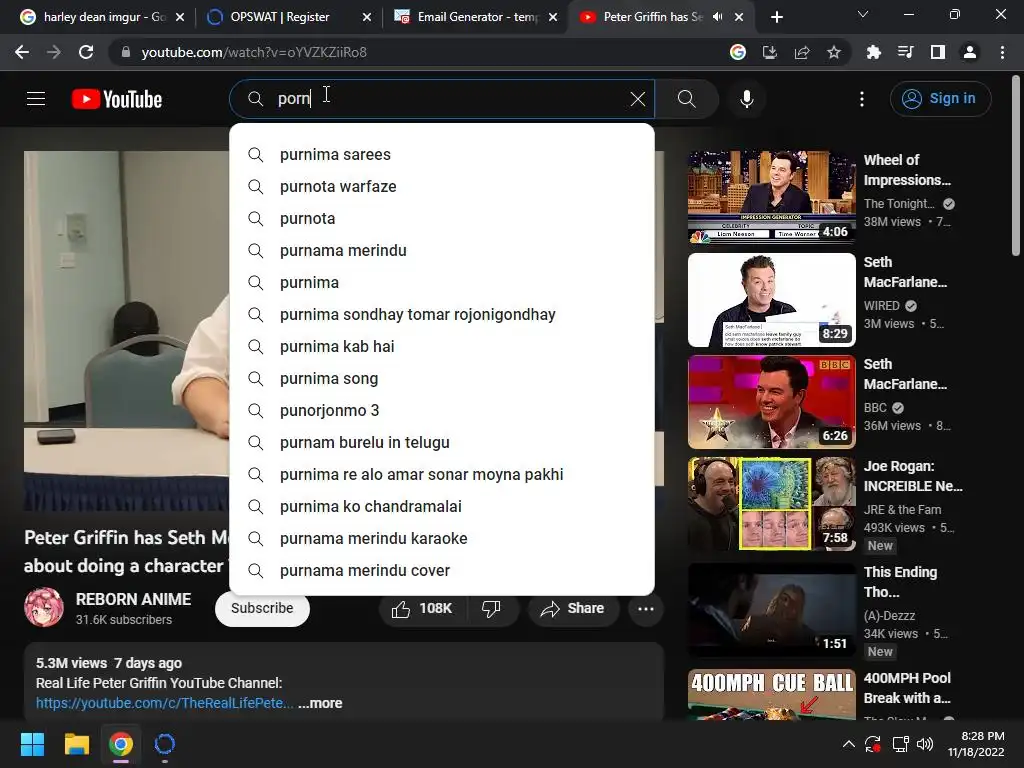Click the page vertical scrollbar

pyautogui.click(x=1016, y=166)
